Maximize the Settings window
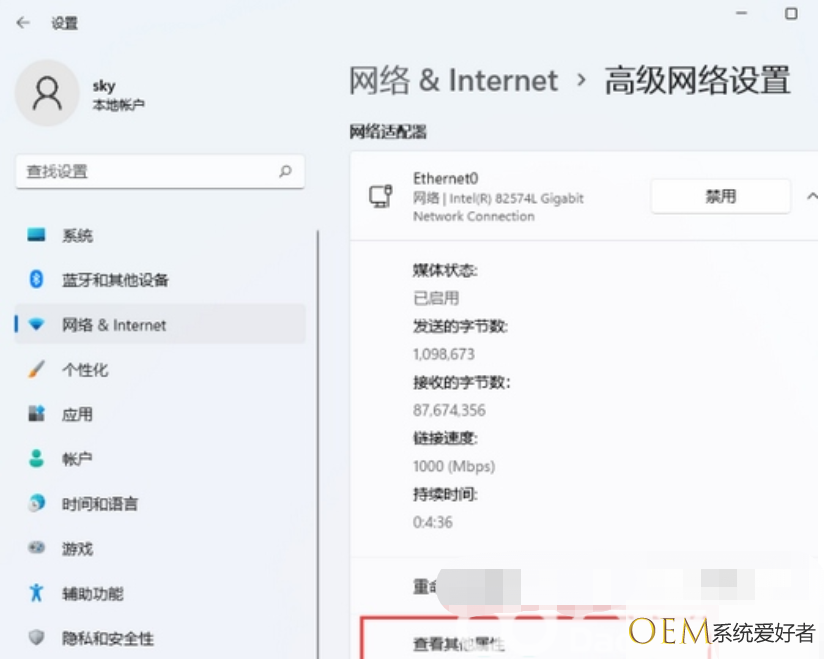Viewport: 824px width, 662px height. (791, 14)
